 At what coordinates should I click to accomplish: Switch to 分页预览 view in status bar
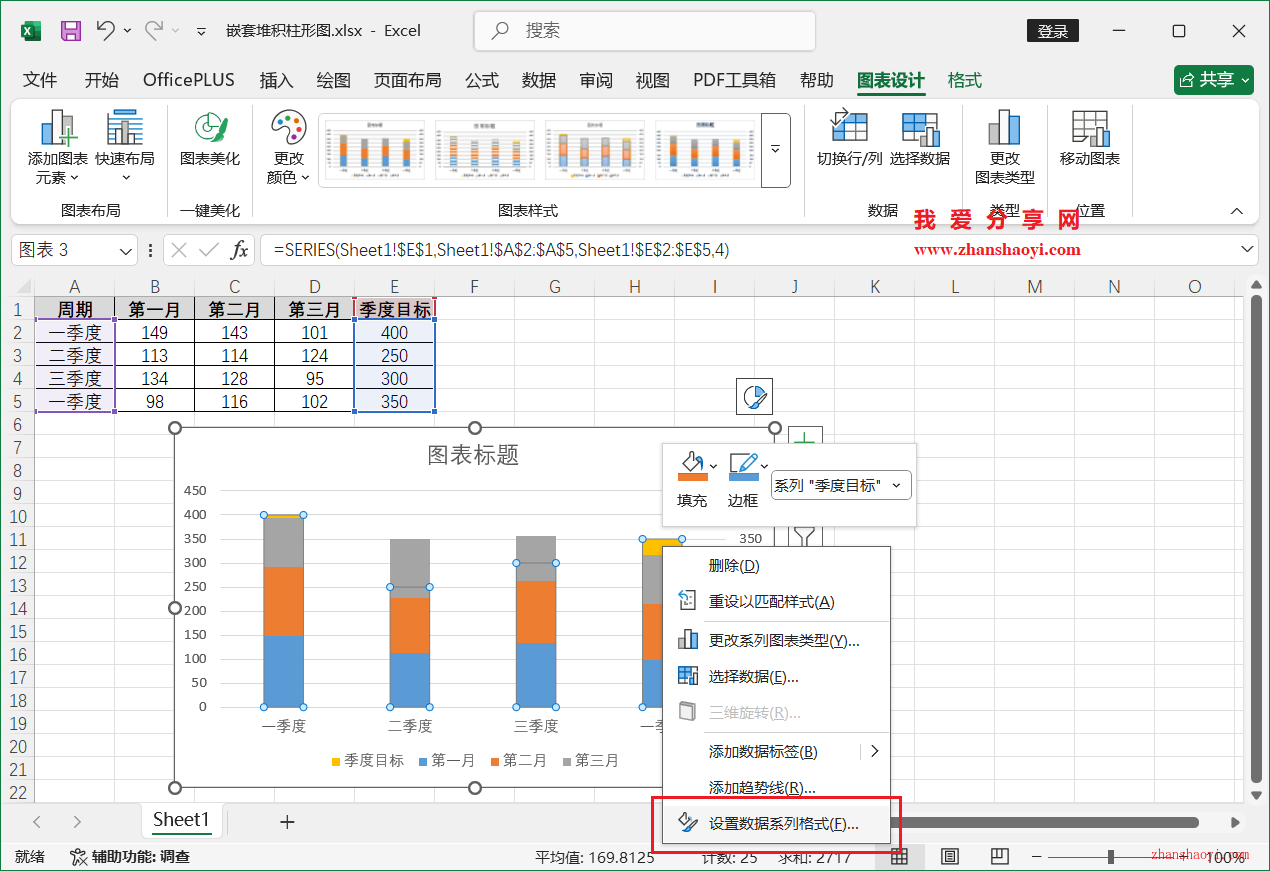click(x=998, y=856)
